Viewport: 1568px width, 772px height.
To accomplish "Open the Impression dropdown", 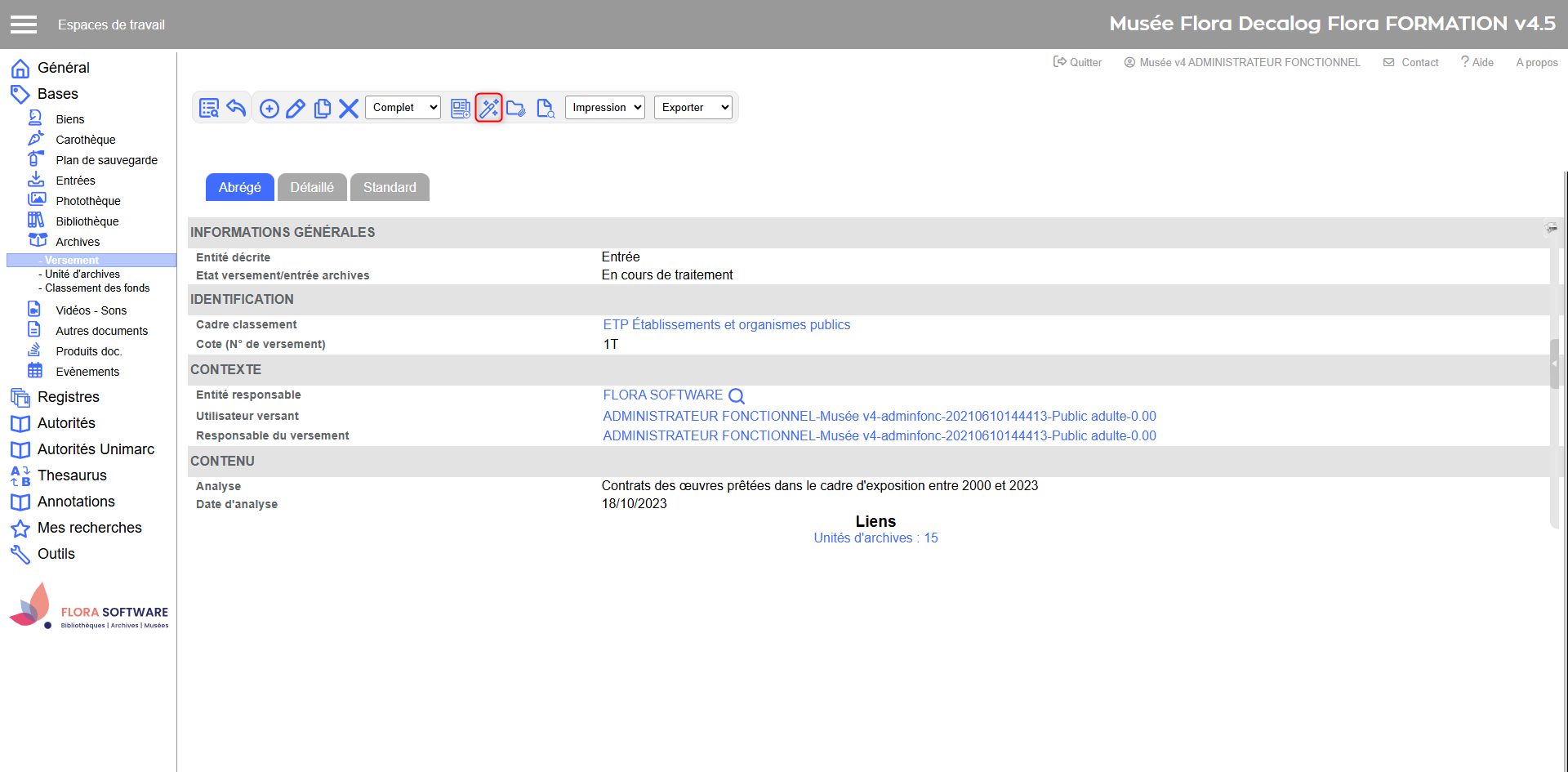I will coord(604,108).
